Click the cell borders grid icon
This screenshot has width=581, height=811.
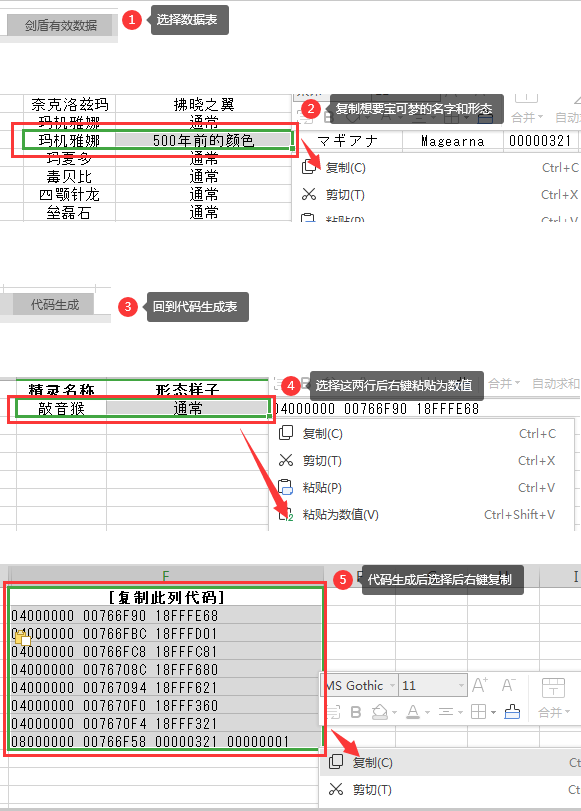coord(478,712)
